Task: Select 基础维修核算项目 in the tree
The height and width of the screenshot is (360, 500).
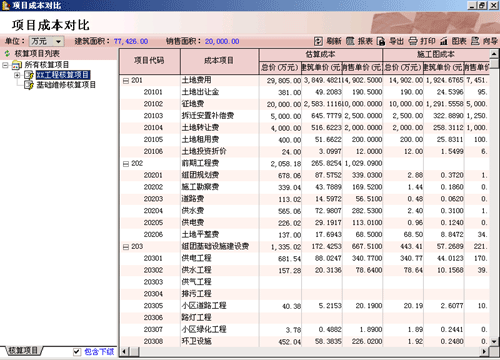Action: coord(66,85)
